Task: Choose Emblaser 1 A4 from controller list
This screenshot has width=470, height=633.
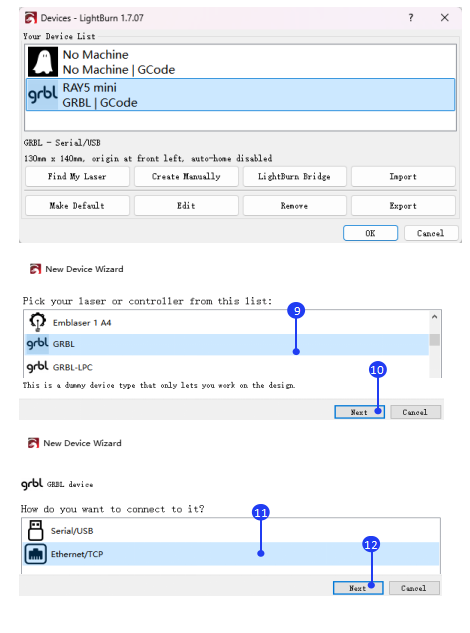Action: (x=227, y=322)
